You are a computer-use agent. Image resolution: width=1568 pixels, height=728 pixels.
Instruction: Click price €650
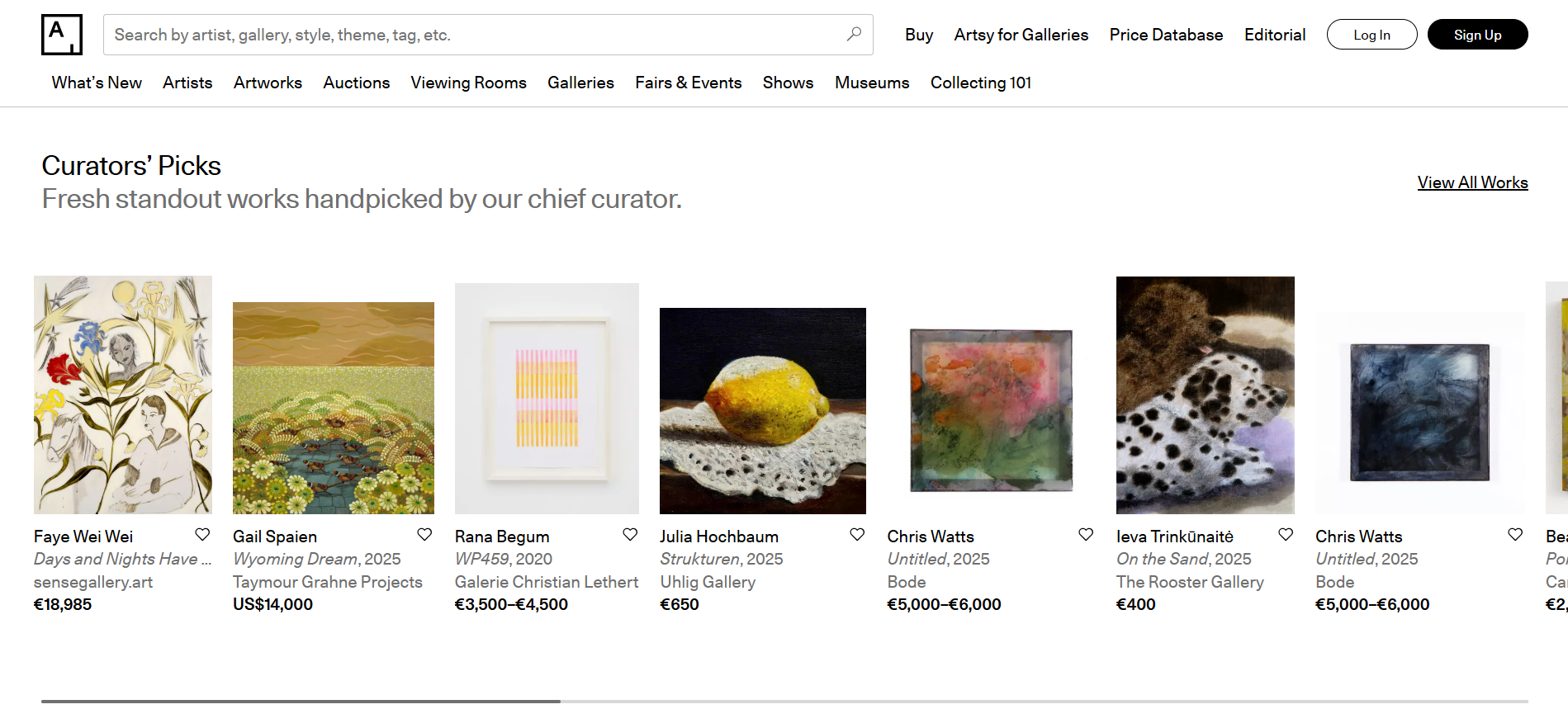pyautogui.click(x=680, y=604)
